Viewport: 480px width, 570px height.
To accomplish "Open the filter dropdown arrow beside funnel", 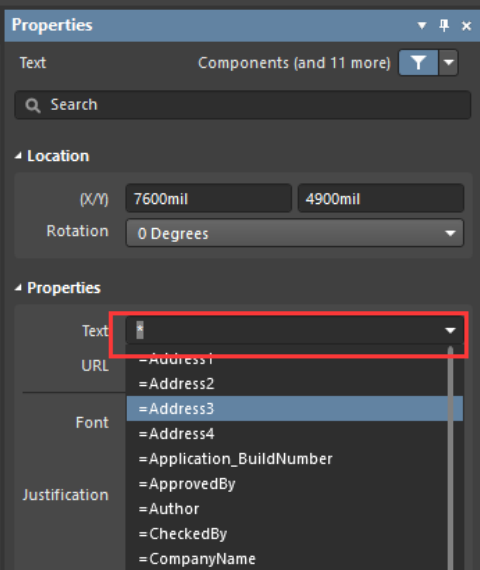I will tap(448, 63).
